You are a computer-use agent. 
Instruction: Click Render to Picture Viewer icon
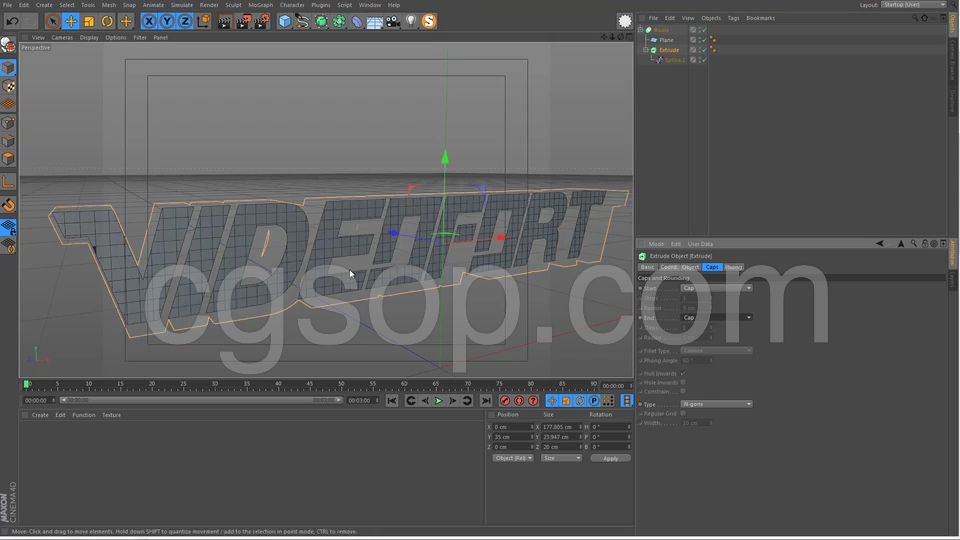click(243, 22)
